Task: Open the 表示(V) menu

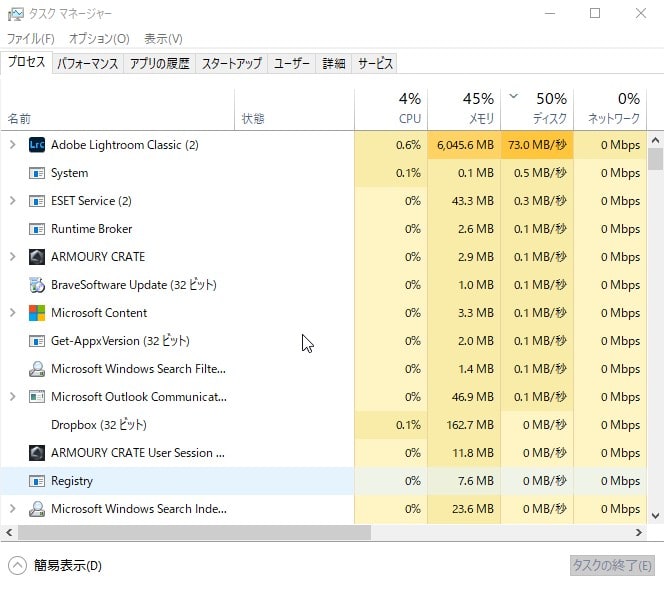Action: [x=163, y=39]
